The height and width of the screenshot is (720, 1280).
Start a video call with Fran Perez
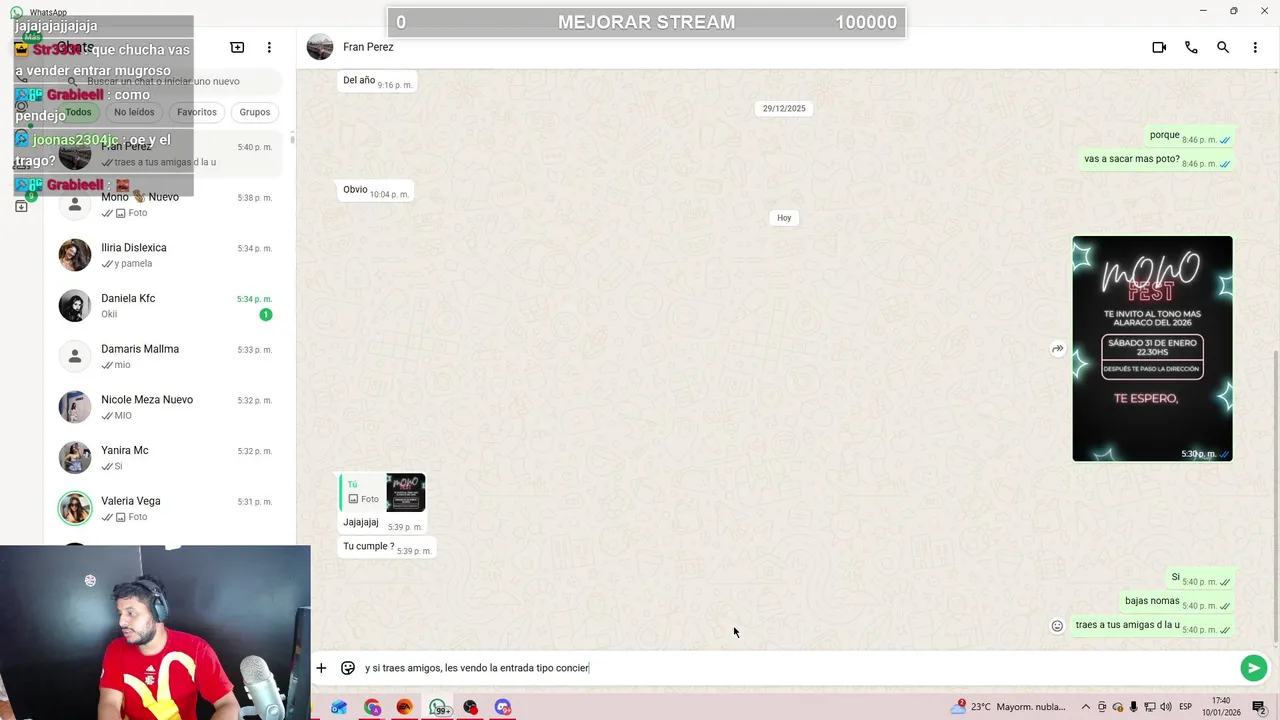click(1159, 47)
